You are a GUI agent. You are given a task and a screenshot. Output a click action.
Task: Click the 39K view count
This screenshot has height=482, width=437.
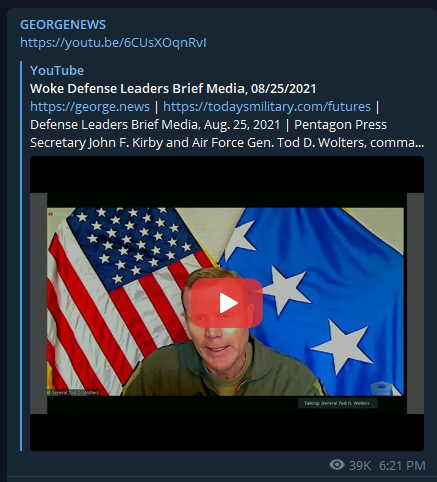(x=360, y=465)
